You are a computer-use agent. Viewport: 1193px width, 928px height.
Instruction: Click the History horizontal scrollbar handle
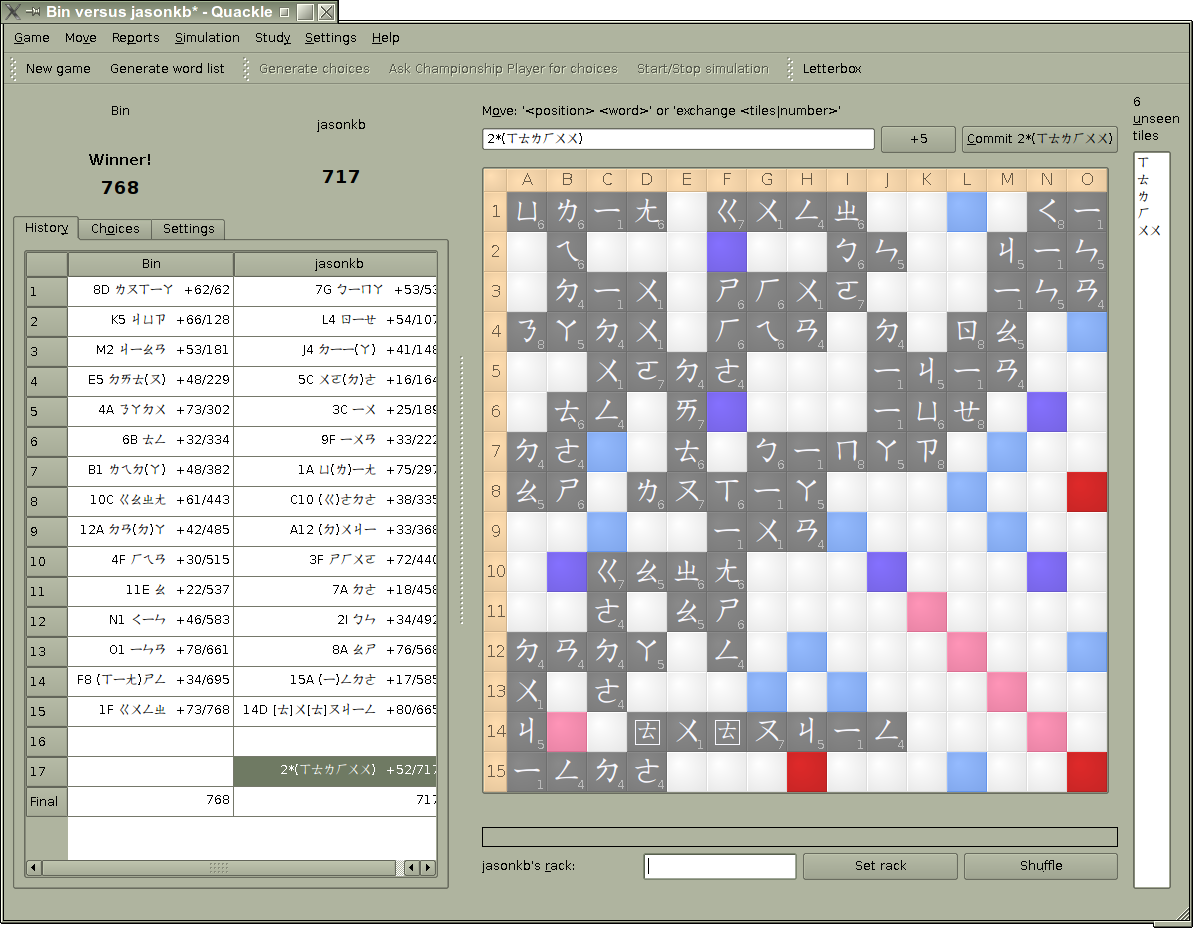(x=218, y=867)
